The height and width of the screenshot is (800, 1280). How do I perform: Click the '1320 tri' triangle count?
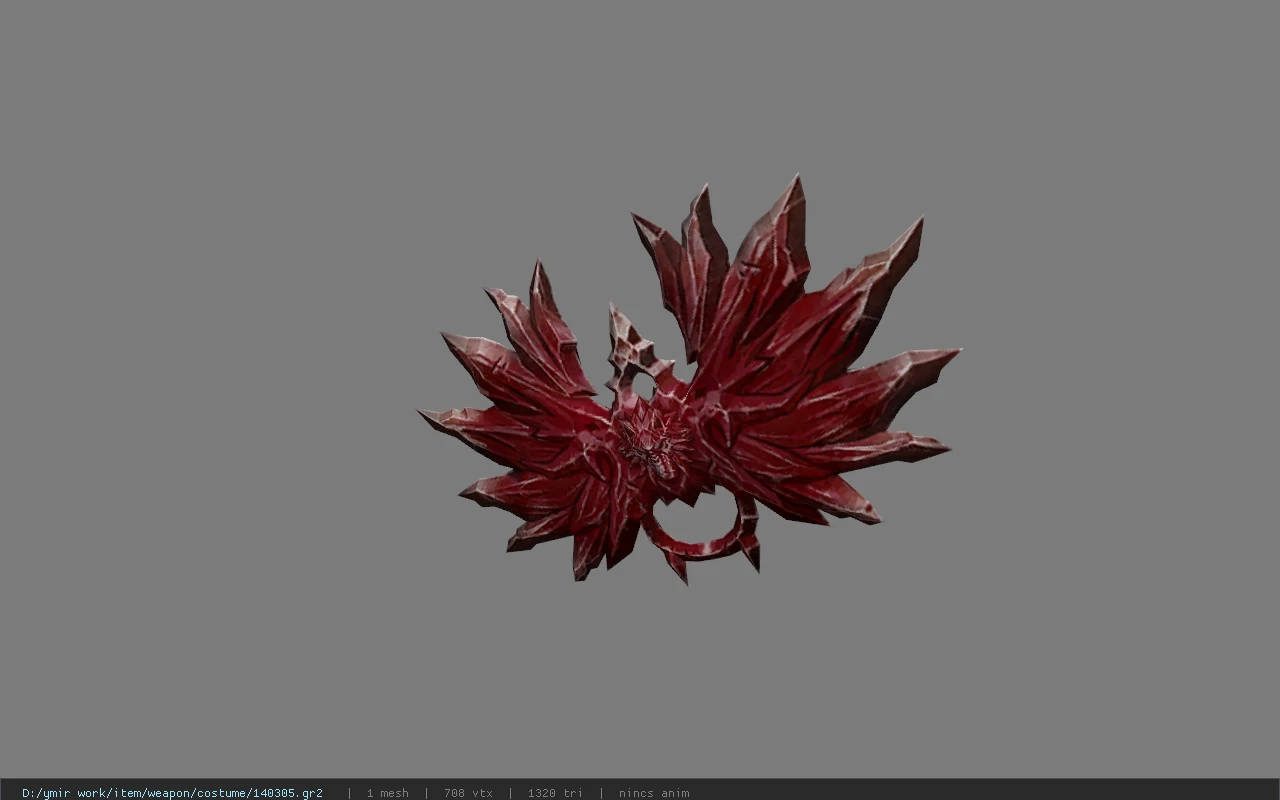[x=555, y=793]
